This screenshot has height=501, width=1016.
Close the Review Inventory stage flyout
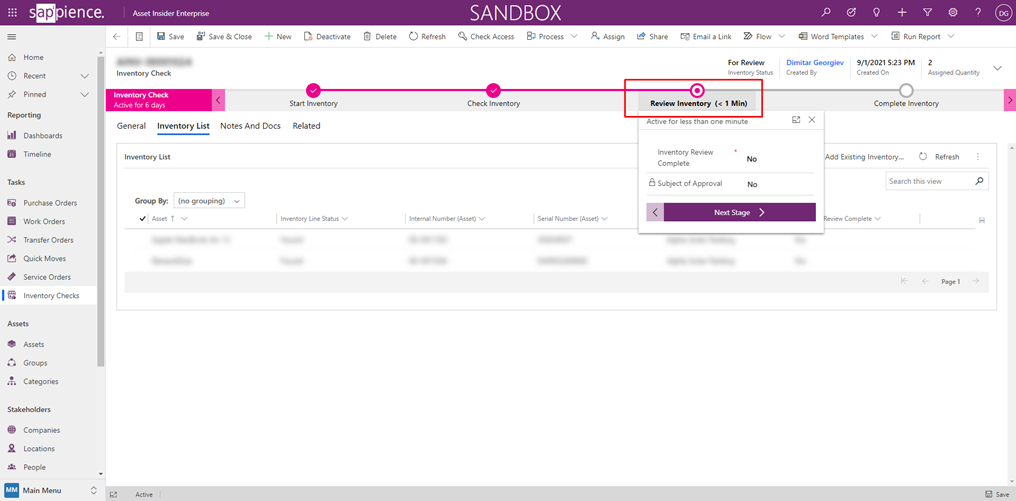(812, 119)
